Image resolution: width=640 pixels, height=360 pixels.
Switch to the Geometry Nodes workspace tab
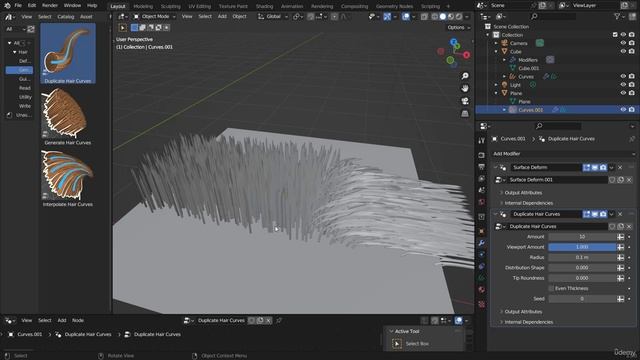pyautogui.click(x=394, y=6)
